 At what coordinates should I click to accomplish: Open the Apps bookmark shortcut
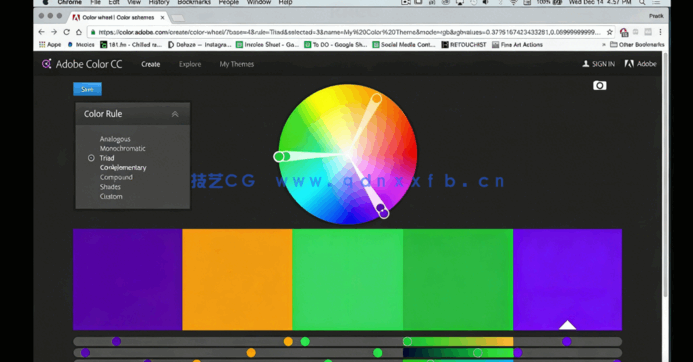(x=50, y=45)
